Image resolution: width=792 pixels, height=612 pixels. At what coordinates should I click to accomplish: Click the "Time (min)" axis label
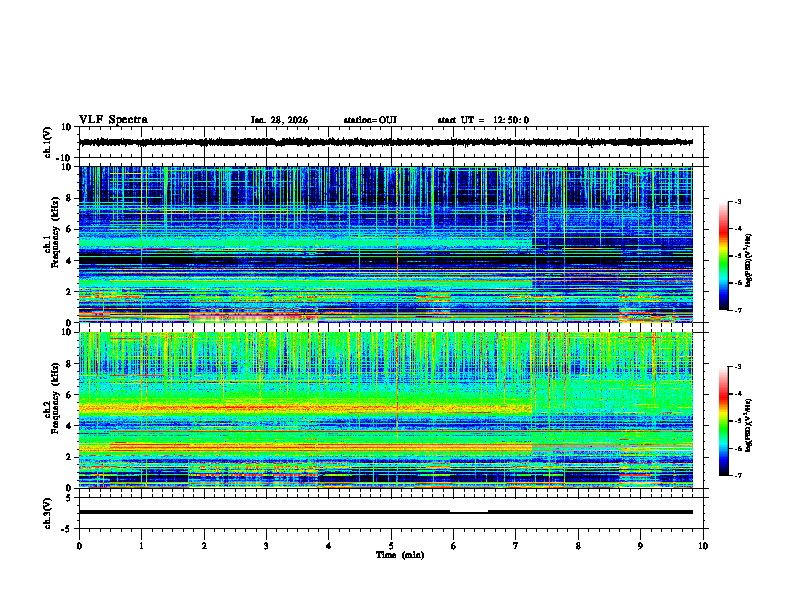pyautogui.click(x=400, y=555)
